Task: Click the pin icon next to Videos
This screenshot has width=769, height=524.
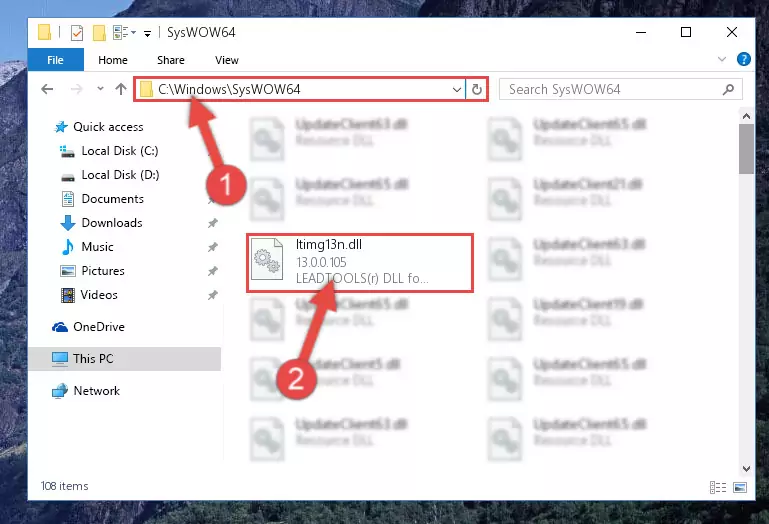Action: 212,295
